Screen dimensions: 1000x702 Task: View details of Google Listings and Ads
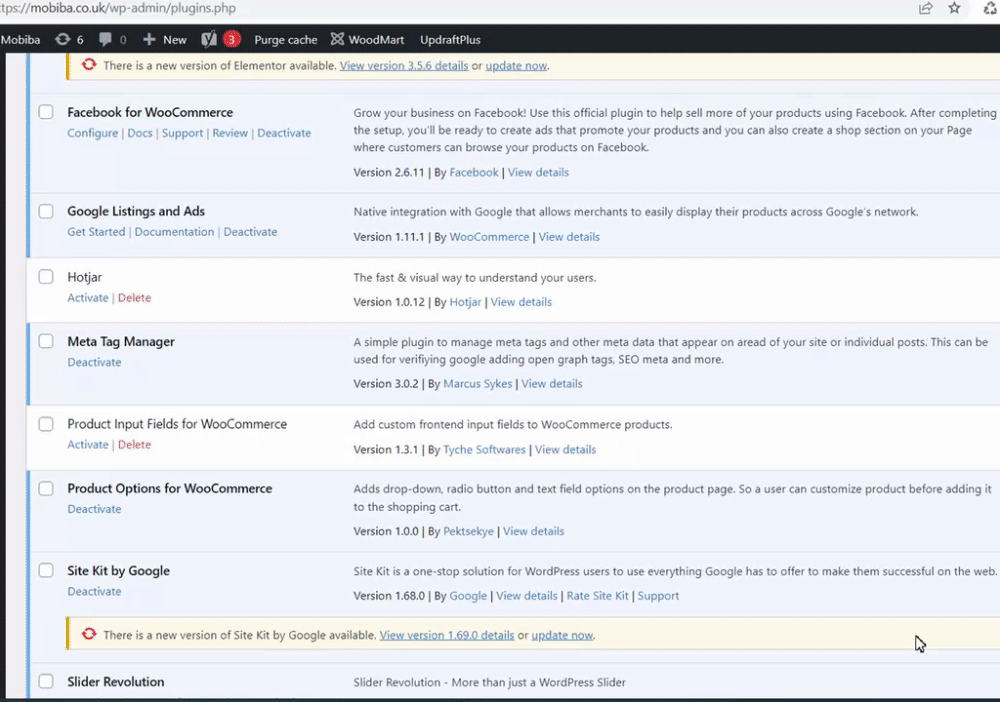click(x=569, y=237)
